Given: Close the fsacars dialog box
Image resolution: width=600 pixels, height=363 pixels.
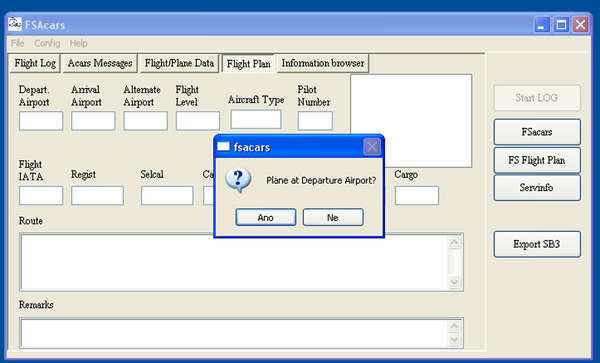Looking at the screenshot, I should pyautogui.click(x=372, y=147).
